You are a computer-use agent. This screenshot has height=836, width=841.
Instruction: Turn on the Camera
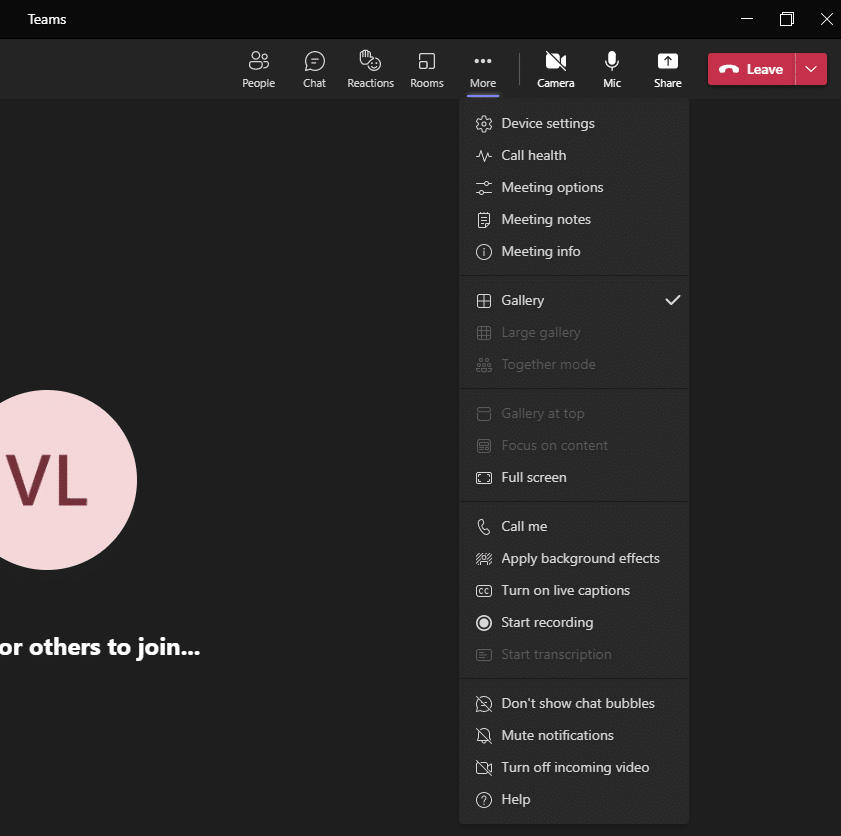click(x=555, y=68)
